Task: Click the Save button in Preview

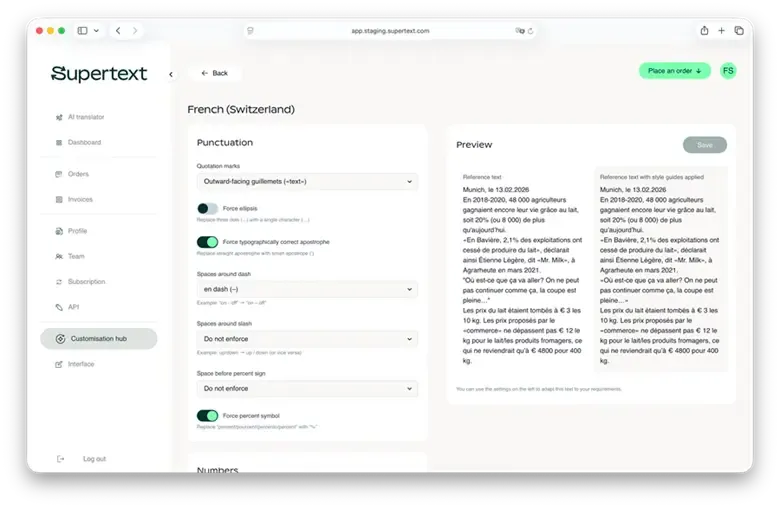Action: pyautogui.click(x=705, y=145)
